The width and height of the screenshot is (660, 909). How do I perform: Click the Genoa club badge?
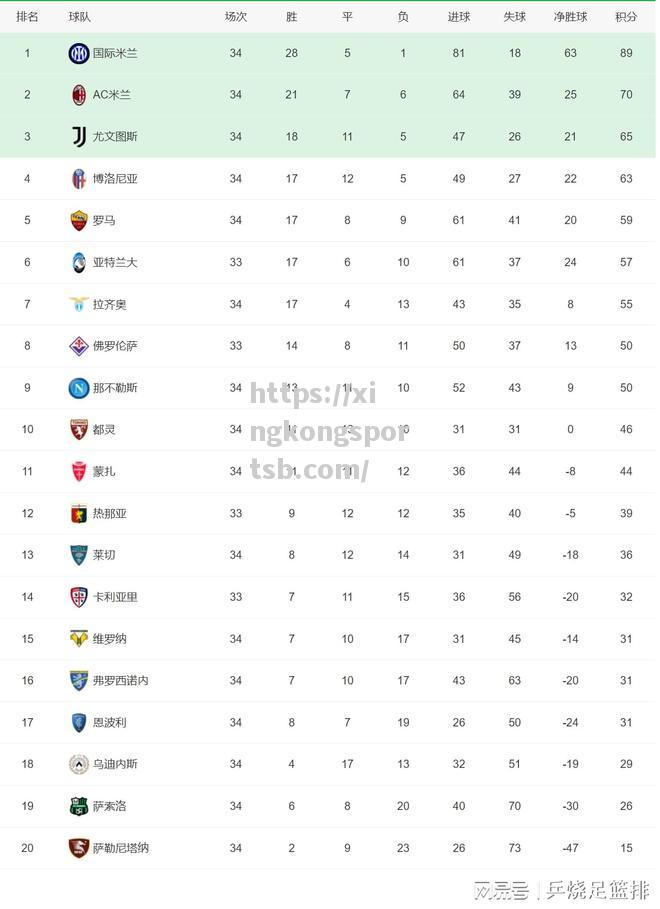(x=79, y=514)
